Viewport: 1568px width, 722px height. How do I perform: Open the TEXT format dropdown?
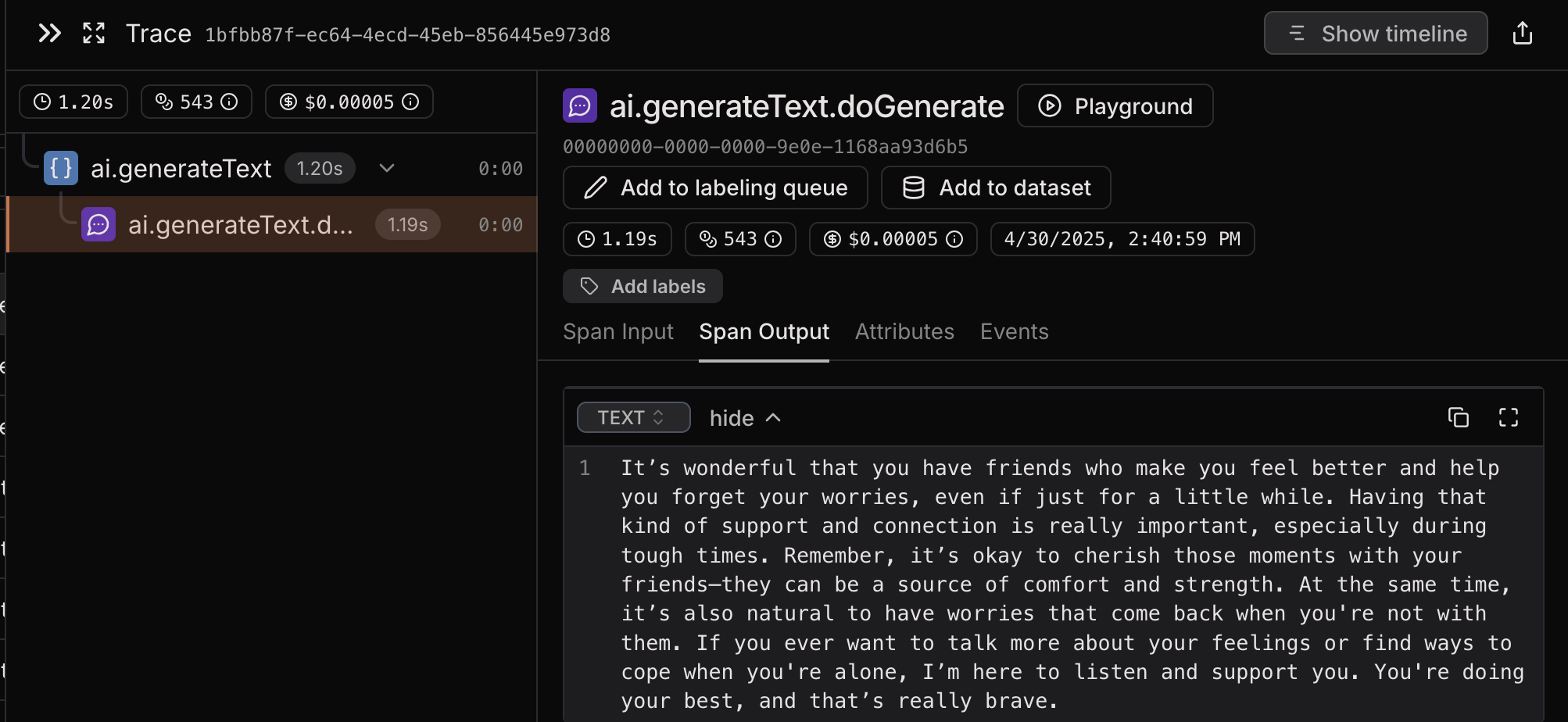point(633,417)
